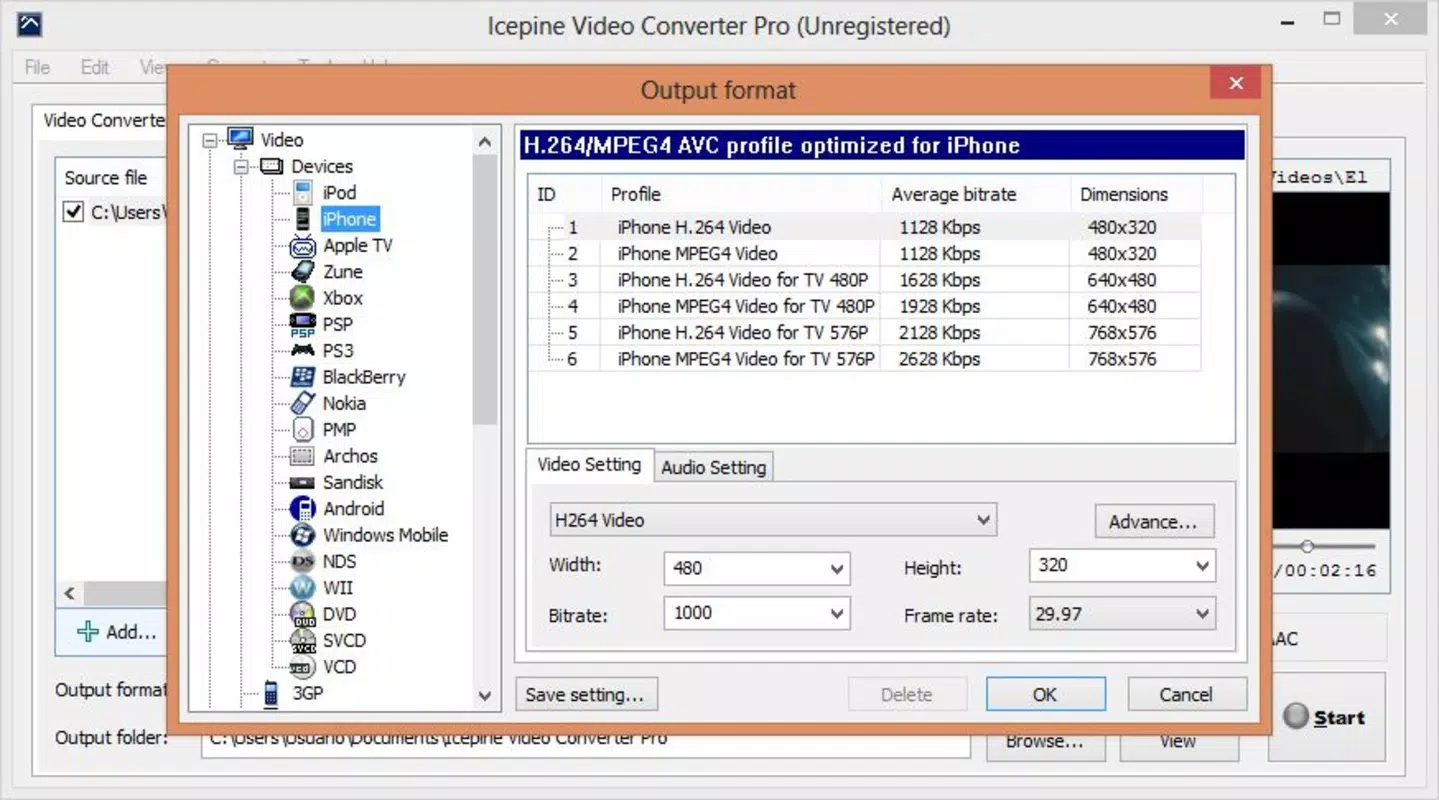
Task: Open the File menu in main window
Action: click(x=37, y=67)
